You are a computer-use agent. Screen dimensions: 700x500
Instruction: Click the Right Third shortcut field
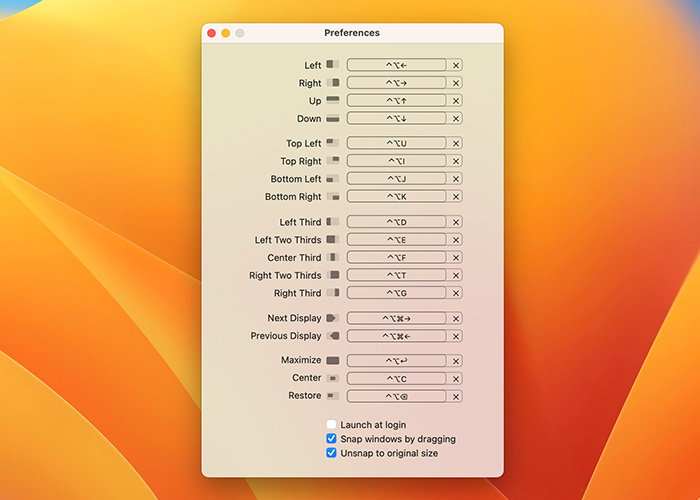(x=396, y=293)
